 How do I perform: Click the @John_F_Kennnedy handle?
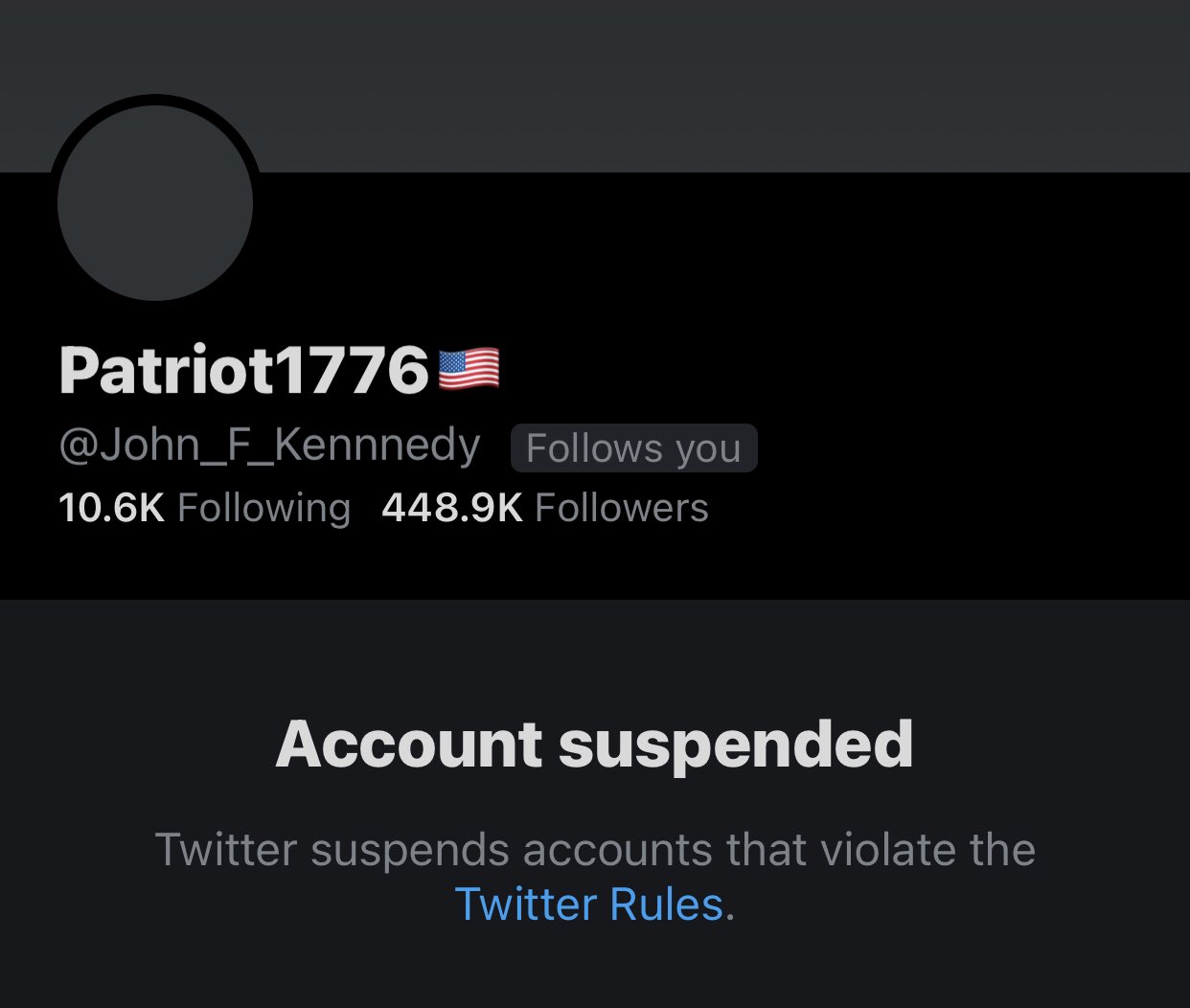click(269, 447)
